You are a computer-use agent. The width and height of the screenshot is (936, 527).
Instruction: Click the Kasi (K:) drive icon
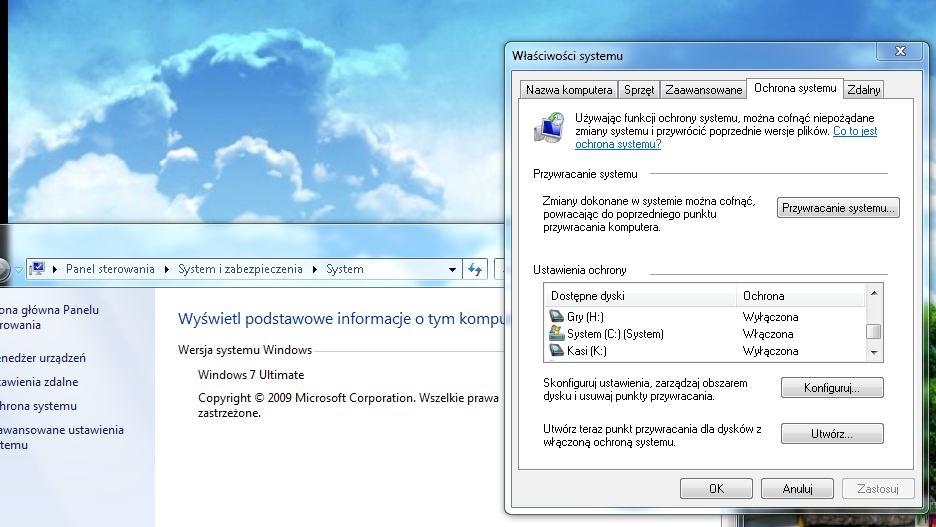(x=556, y=350)
